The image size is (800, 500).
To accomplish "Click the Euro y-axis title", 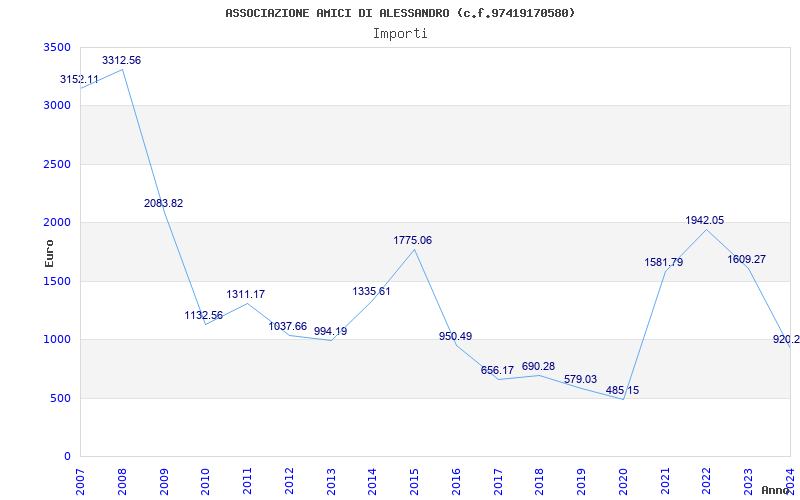I will coord(49,253).
